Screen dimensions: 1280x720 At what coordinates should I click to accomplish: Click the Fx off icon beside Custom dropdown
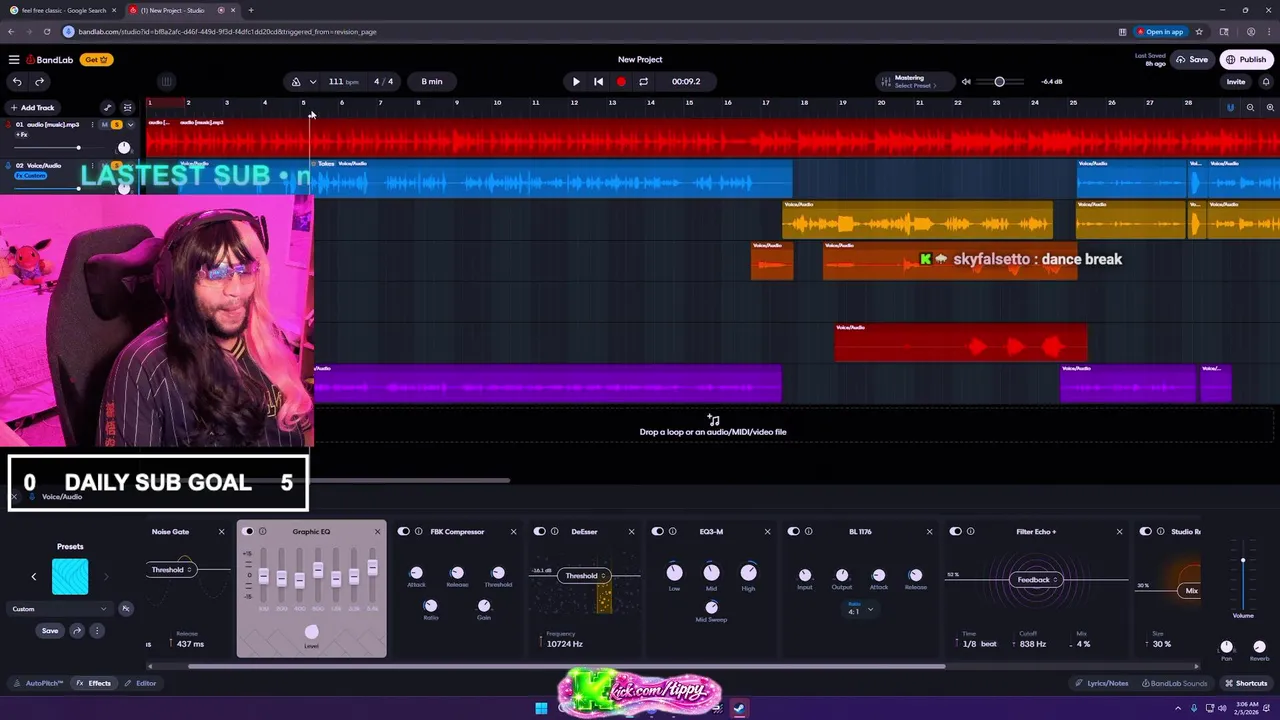pos(126,608)
